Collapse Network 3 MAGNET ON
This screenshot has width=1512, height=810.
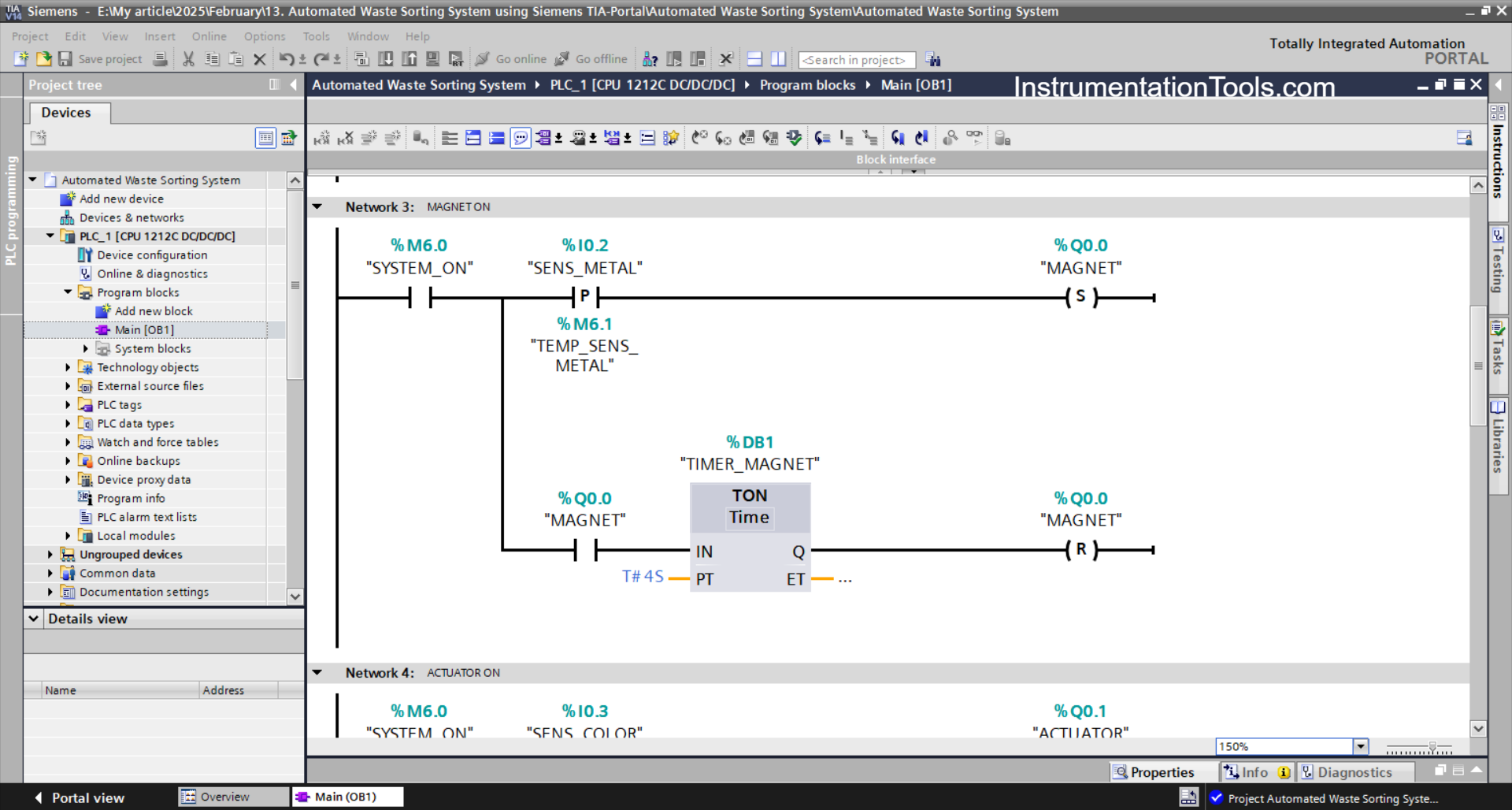click(317, 206)
